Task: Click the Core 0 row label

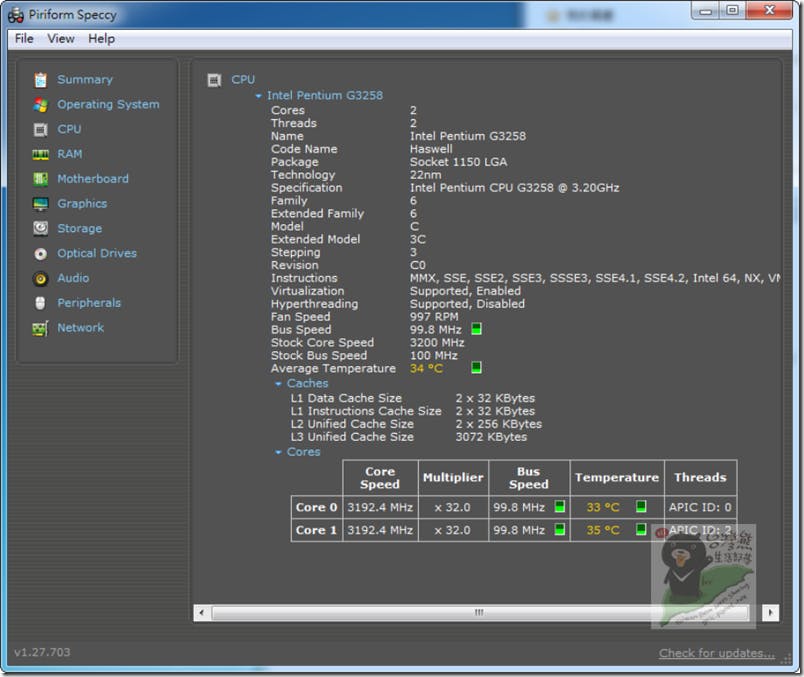Action: 316,508
